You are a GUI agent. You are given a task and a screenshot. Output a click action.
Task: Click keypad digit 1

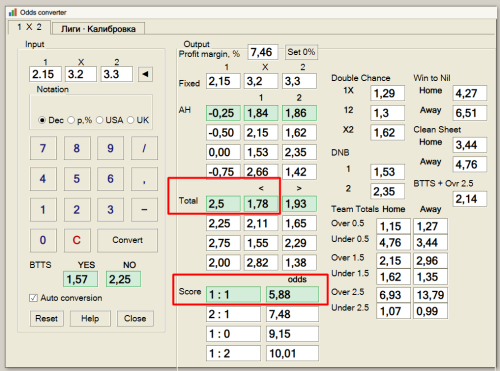(43, 210)
